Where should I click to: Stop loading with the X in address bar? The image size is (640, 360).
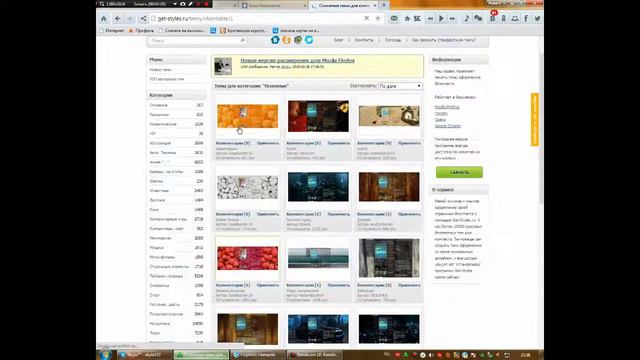(367, 18)
